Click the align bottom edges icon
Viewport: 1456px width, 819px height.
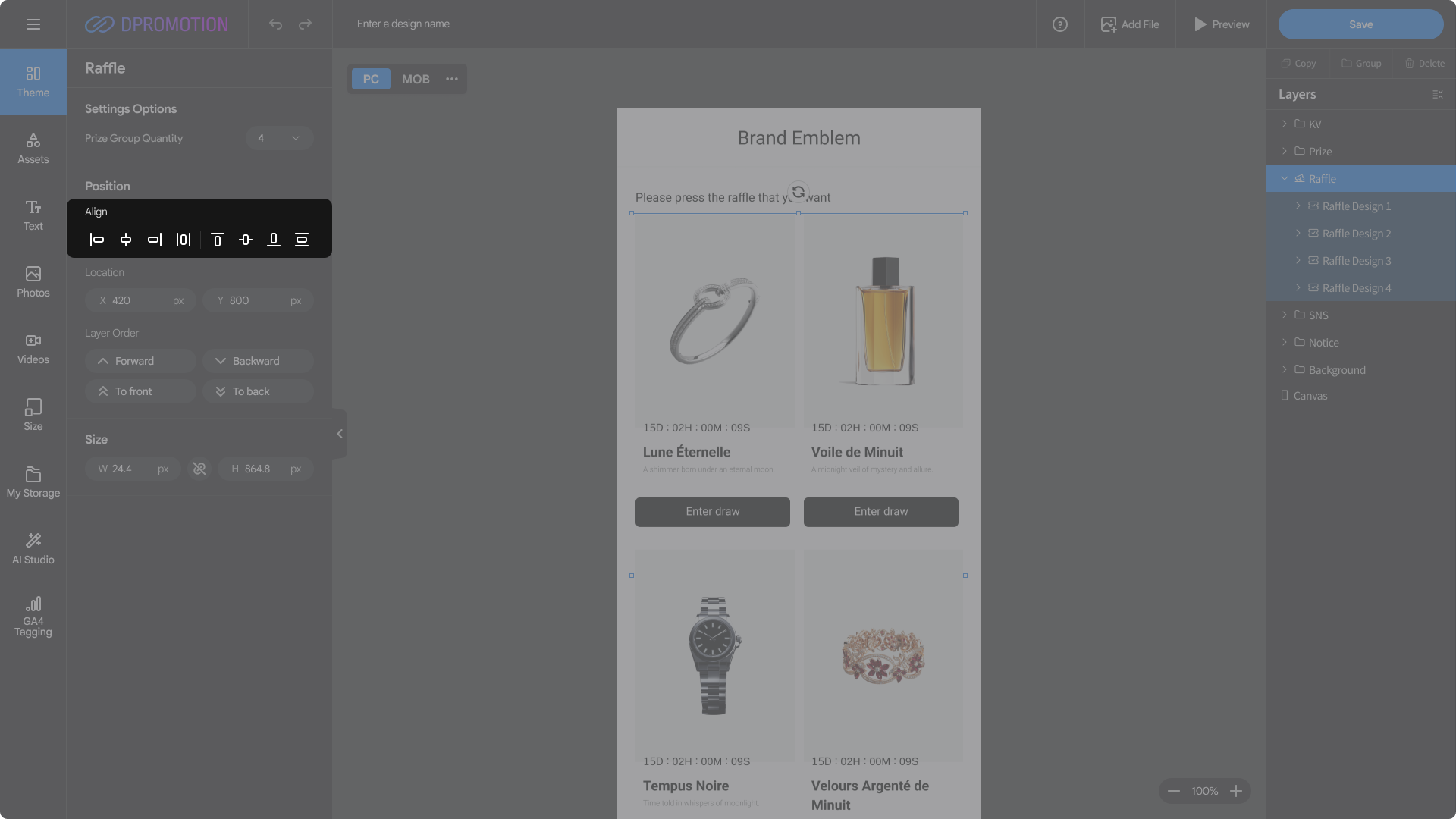coord(274,240)
